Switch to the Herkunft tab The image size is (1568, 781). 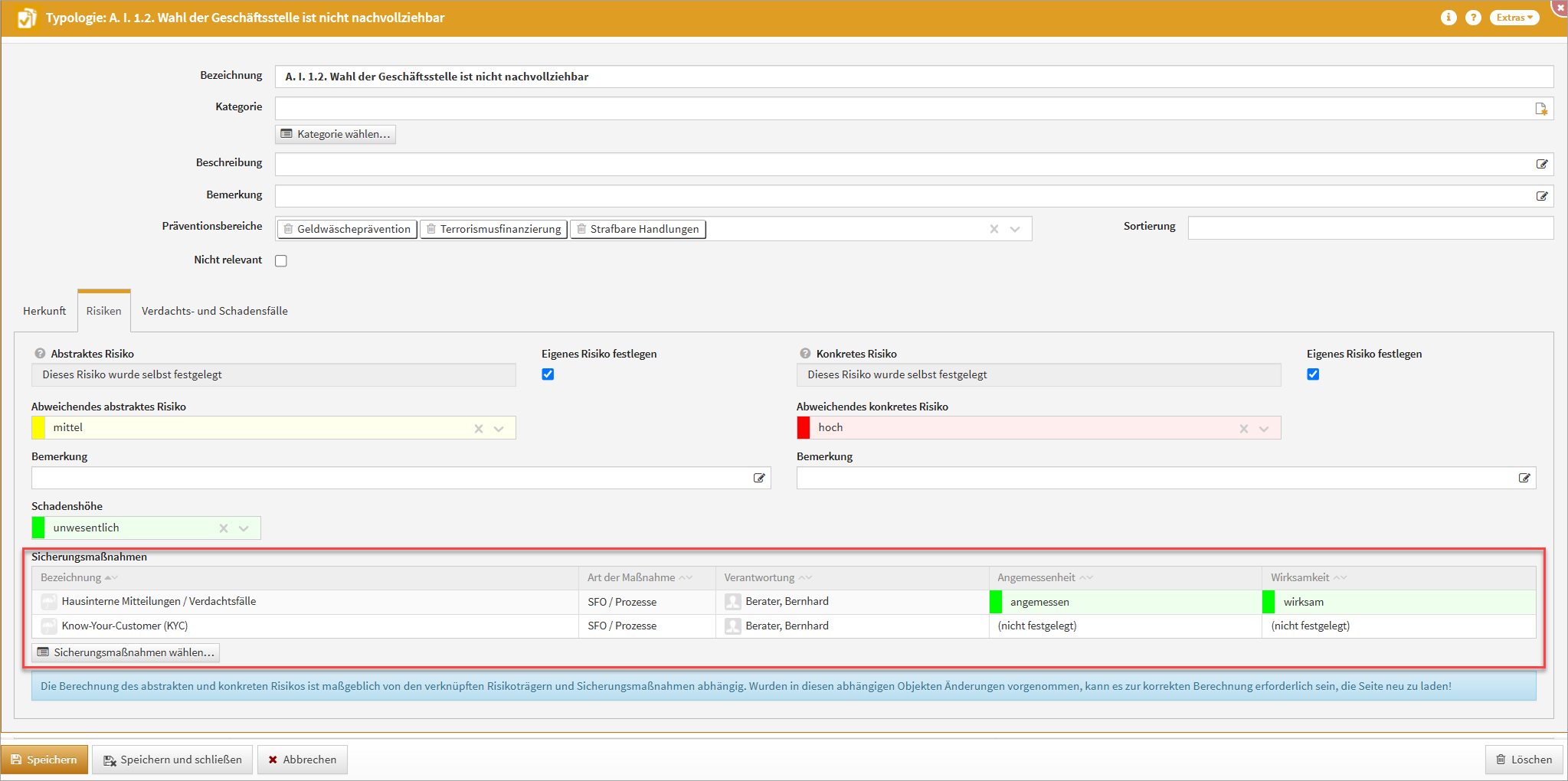(44, 311)
